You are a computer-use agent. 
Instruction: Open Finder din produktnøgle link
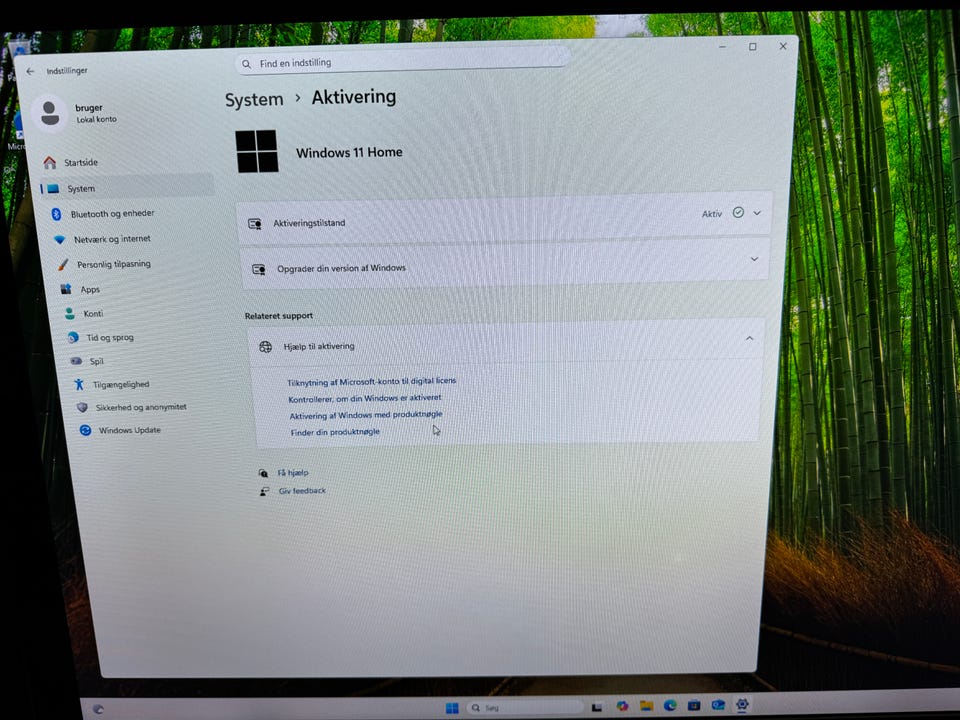coord(335,432)
